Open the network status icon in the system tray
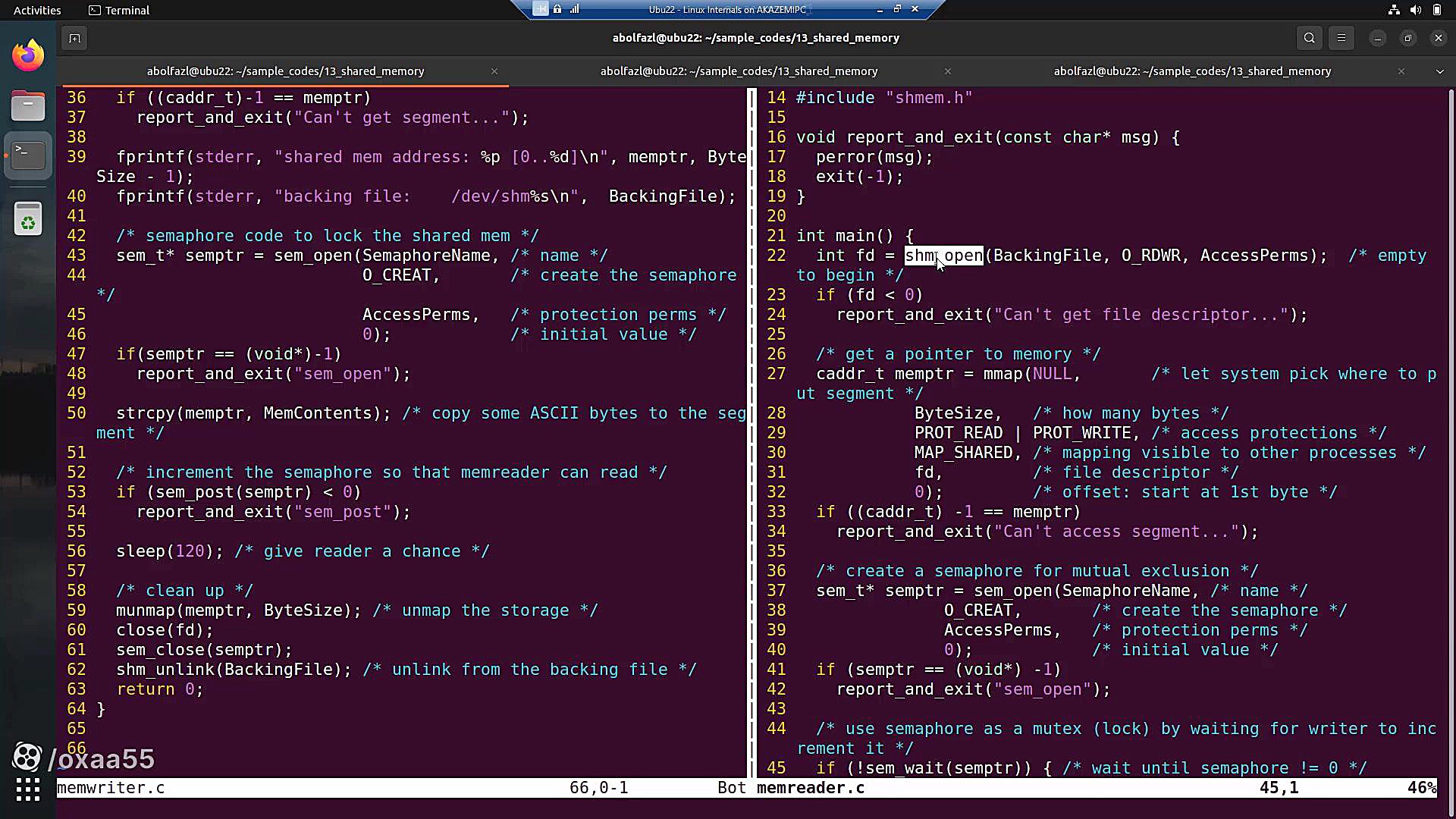The width and height of the screenshot is (1456, 819). (1394, 10)
